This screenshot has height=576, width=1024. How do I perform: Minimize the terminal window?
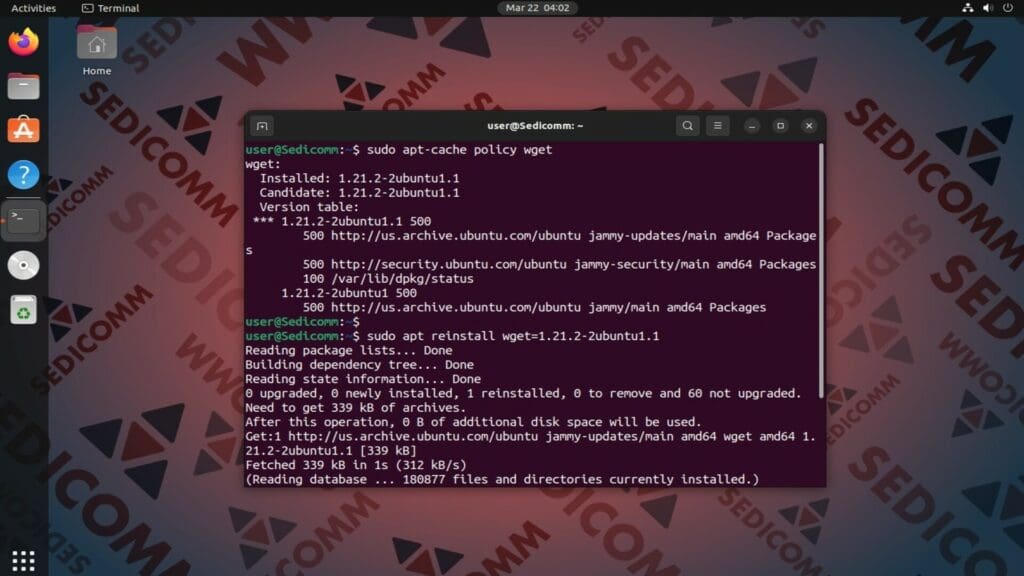point(752,125)
